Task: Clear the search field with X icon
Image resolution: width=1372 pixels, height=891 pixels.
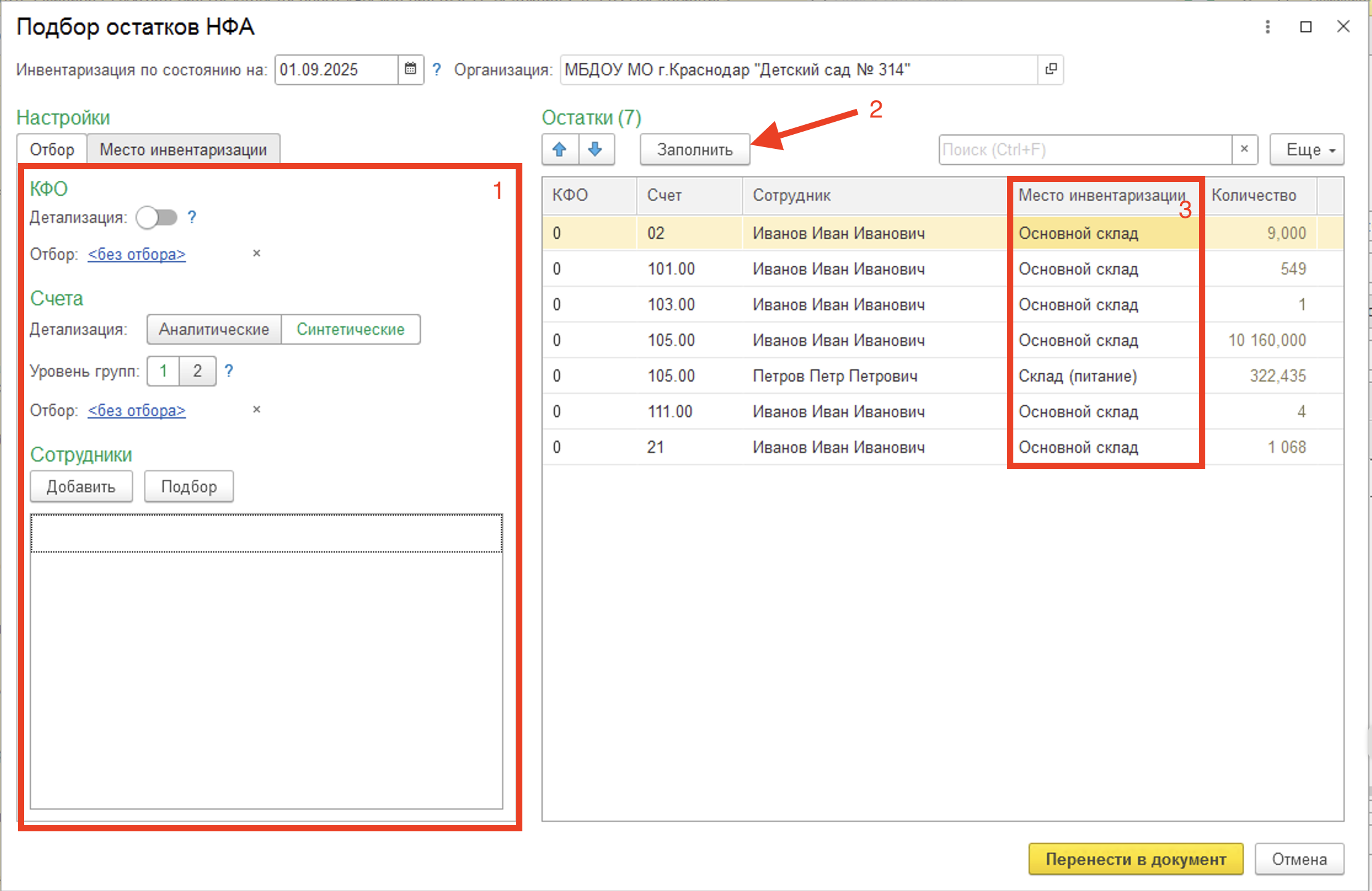Action: 1244,150
